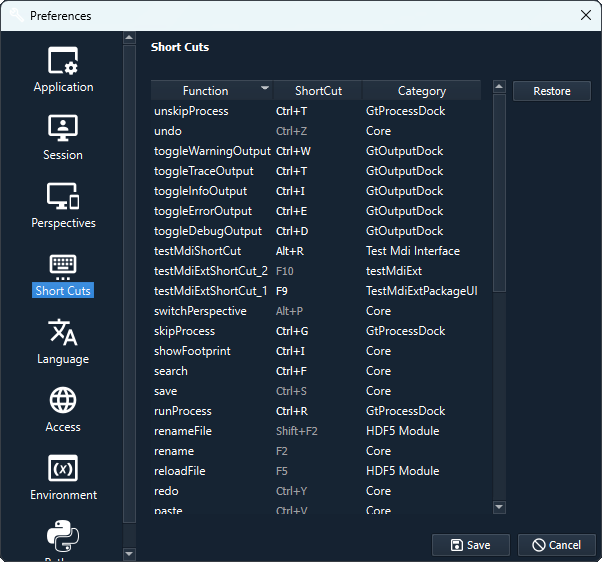The image size is (602, 562).
Task: Open the Access globe icon
Action: [63, 400]
